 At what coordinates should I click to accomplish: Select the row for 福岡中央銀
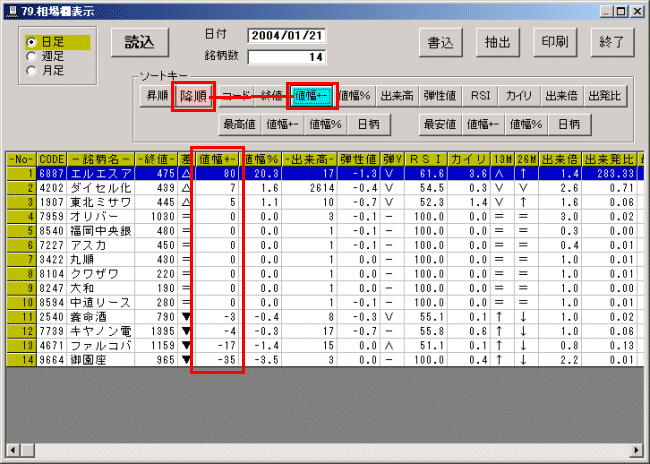(325, 231)
